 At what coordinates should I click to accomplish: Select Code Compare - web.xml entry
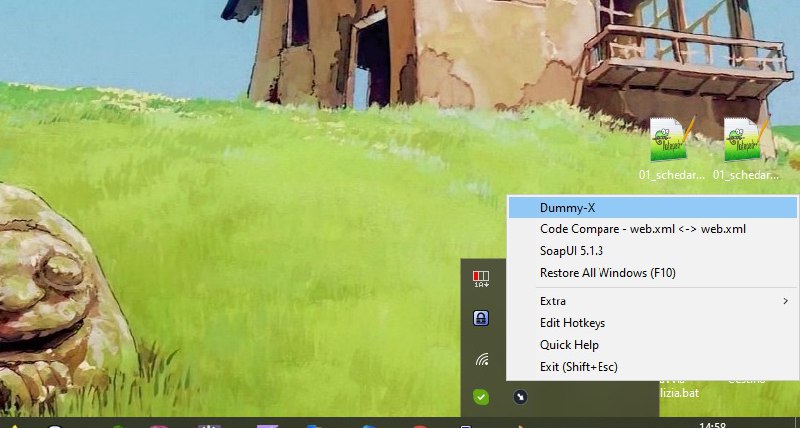(x=653, y=229)
